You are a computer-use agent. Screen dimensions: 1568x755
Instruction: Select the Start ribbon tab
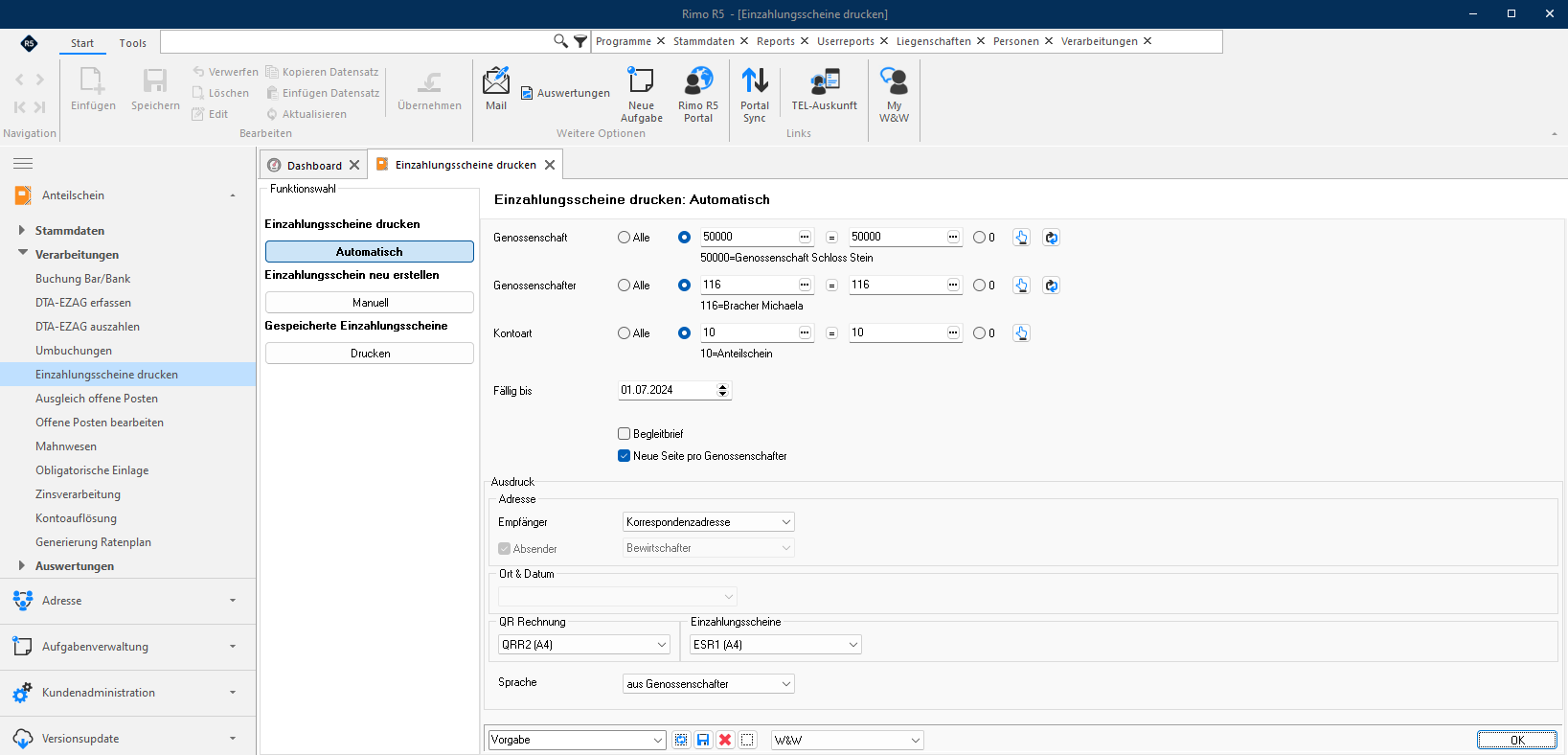[82, 43]
